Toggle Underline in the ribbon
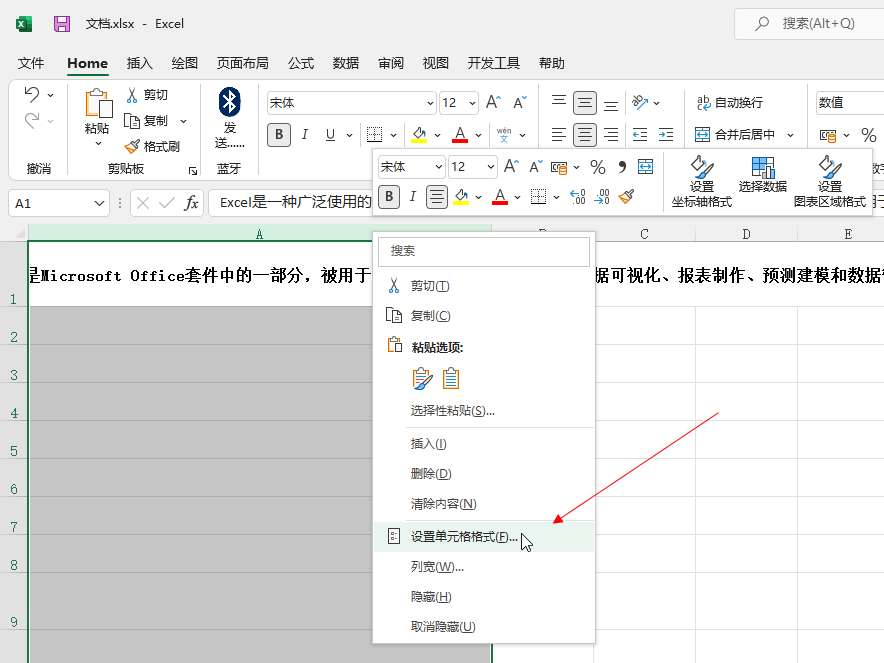Screen dimensions: 884x663 coord(330,135)
